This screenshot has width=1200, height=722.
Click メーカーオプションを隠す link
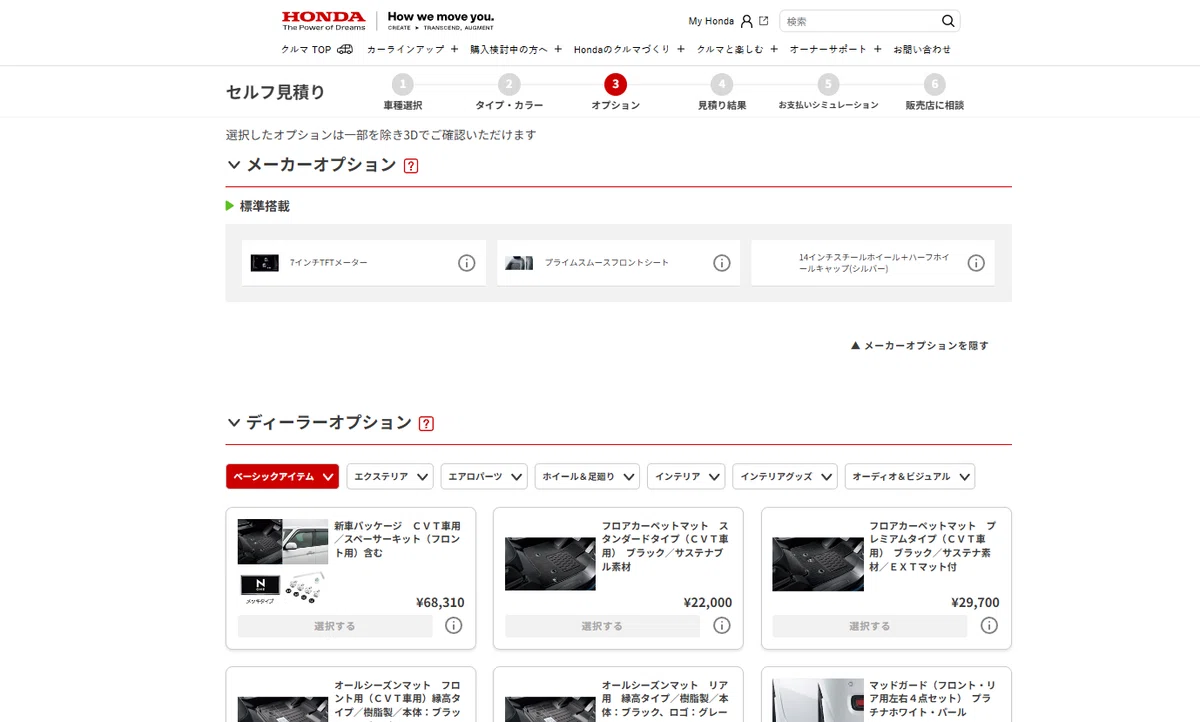click(919, 346)
